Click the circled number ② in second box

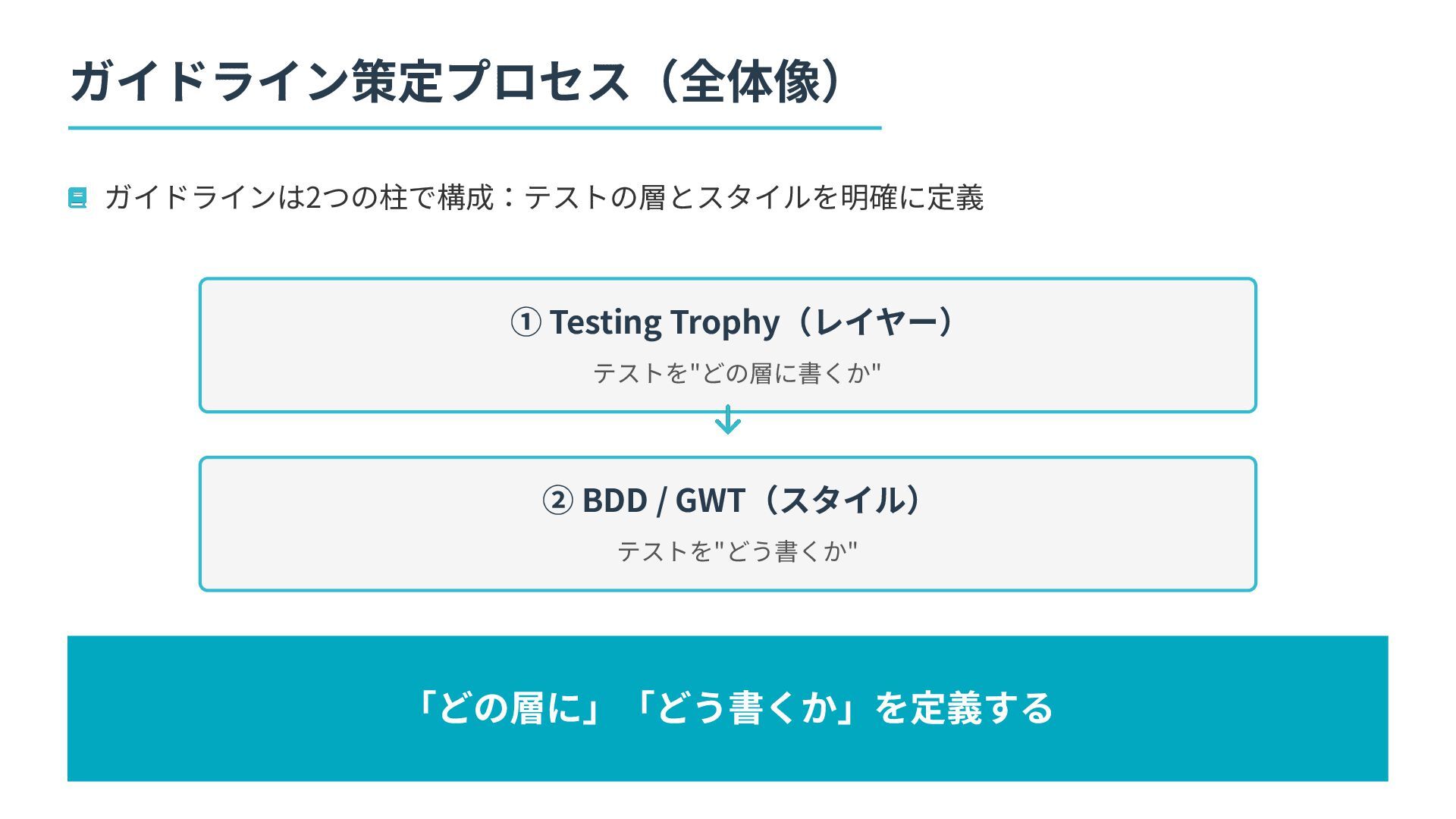(x=558, y=500)
